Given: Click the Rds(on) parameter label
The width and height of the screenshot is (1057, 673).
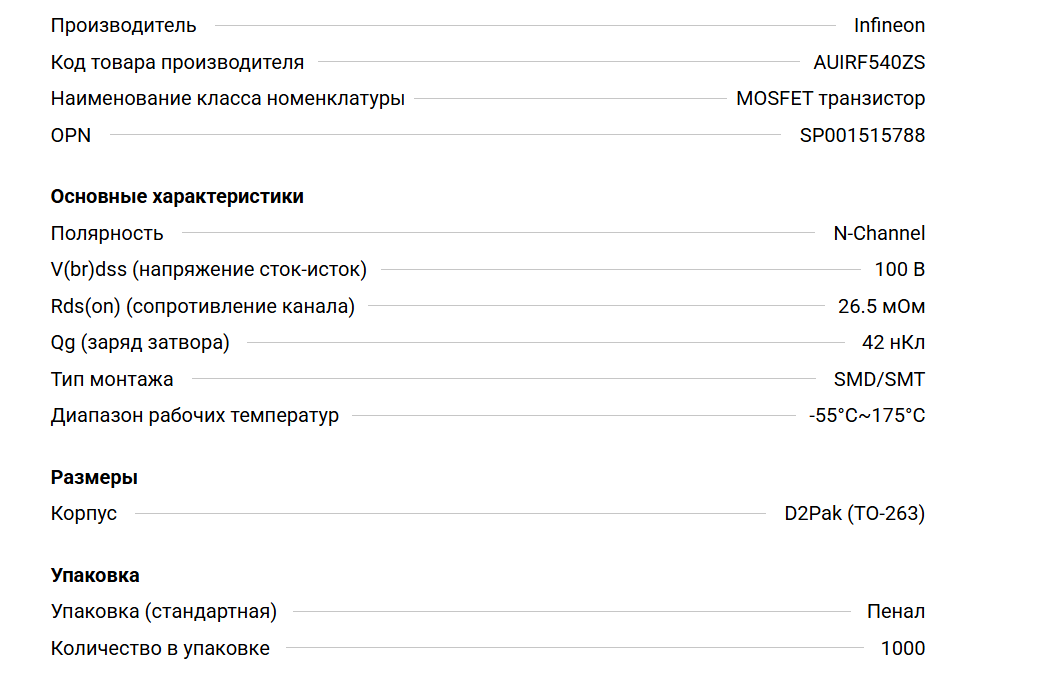Looking at the screenshot, I should coord(202,306).
